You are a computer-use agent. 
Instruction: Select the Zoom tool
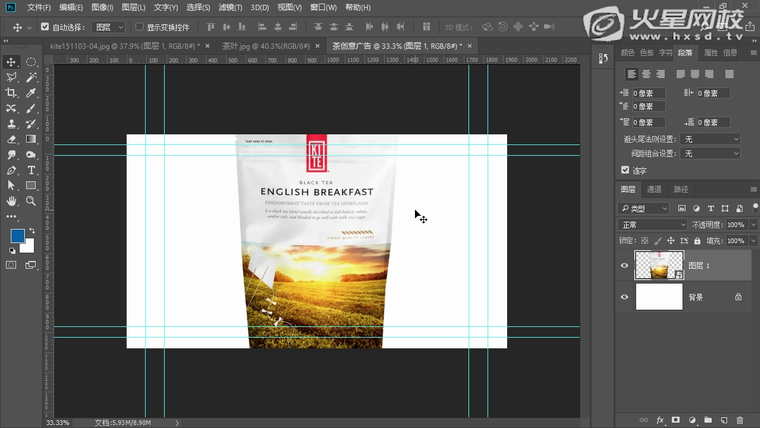click(x=31, y=201)
